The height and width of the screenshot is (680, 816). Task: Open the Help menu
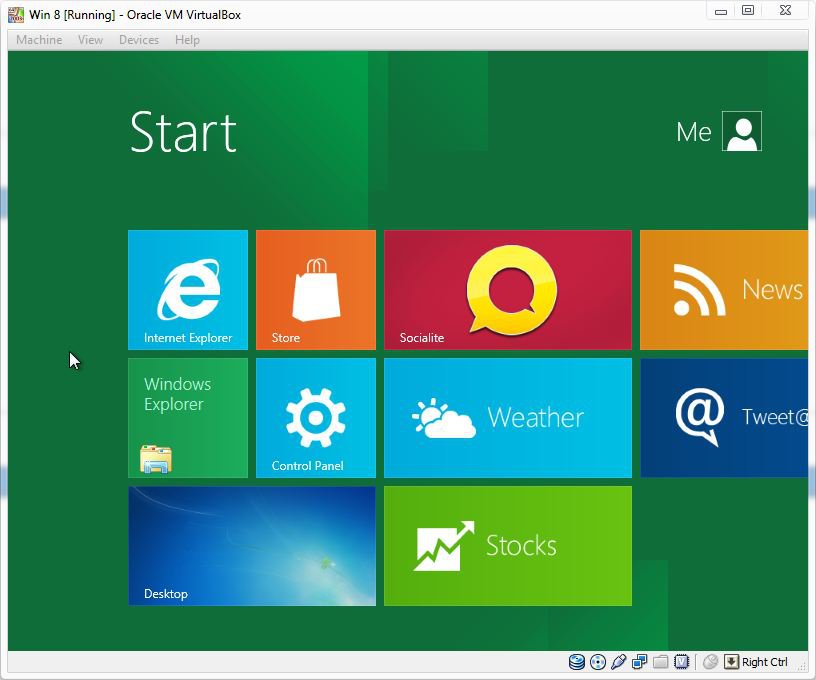(187, 40)
